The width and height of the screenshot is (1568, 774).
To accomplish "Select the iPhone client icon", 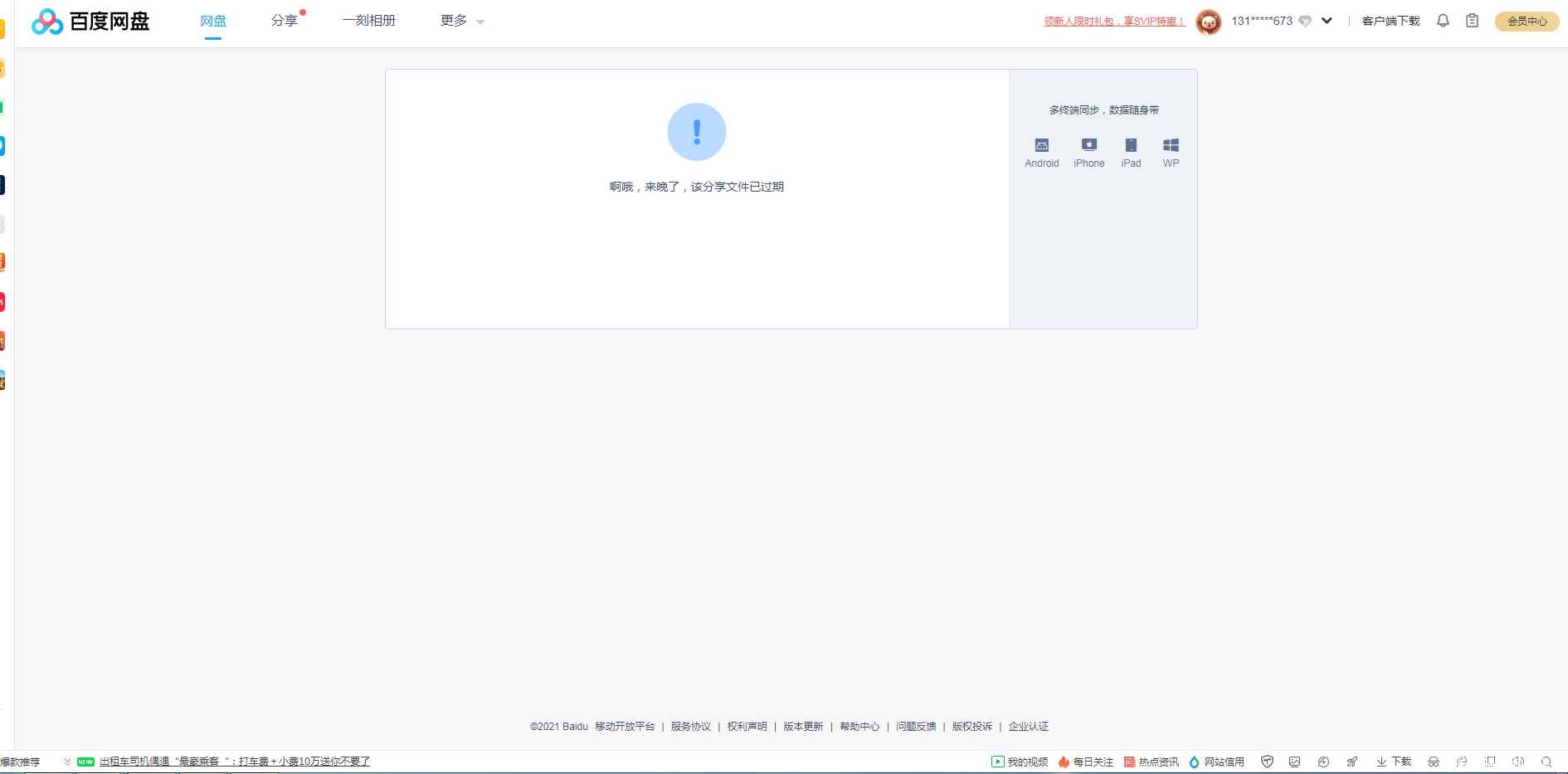I will (x=1089, y=145).
